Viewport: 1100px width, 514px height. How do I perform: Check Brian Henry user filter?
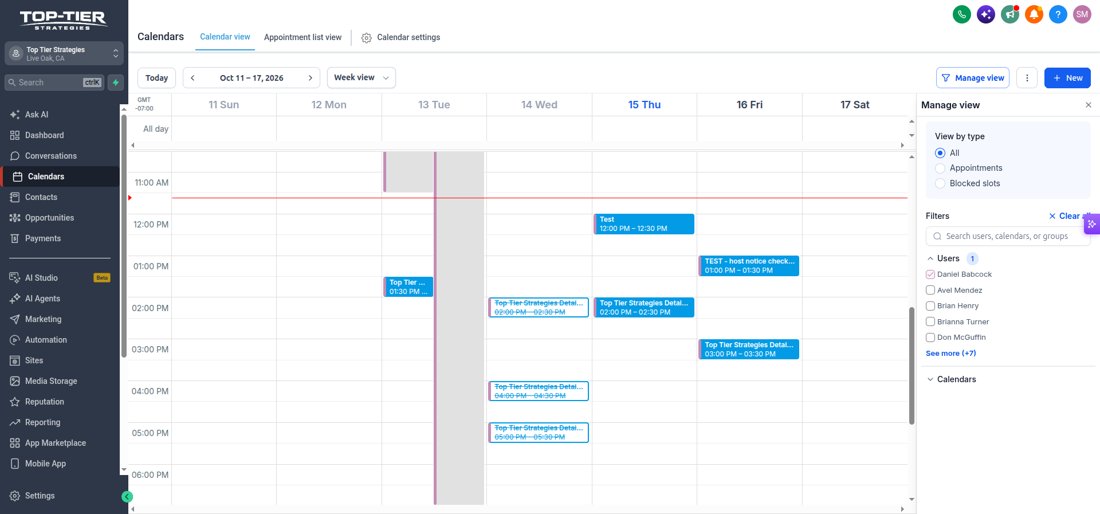pos(930,306)
